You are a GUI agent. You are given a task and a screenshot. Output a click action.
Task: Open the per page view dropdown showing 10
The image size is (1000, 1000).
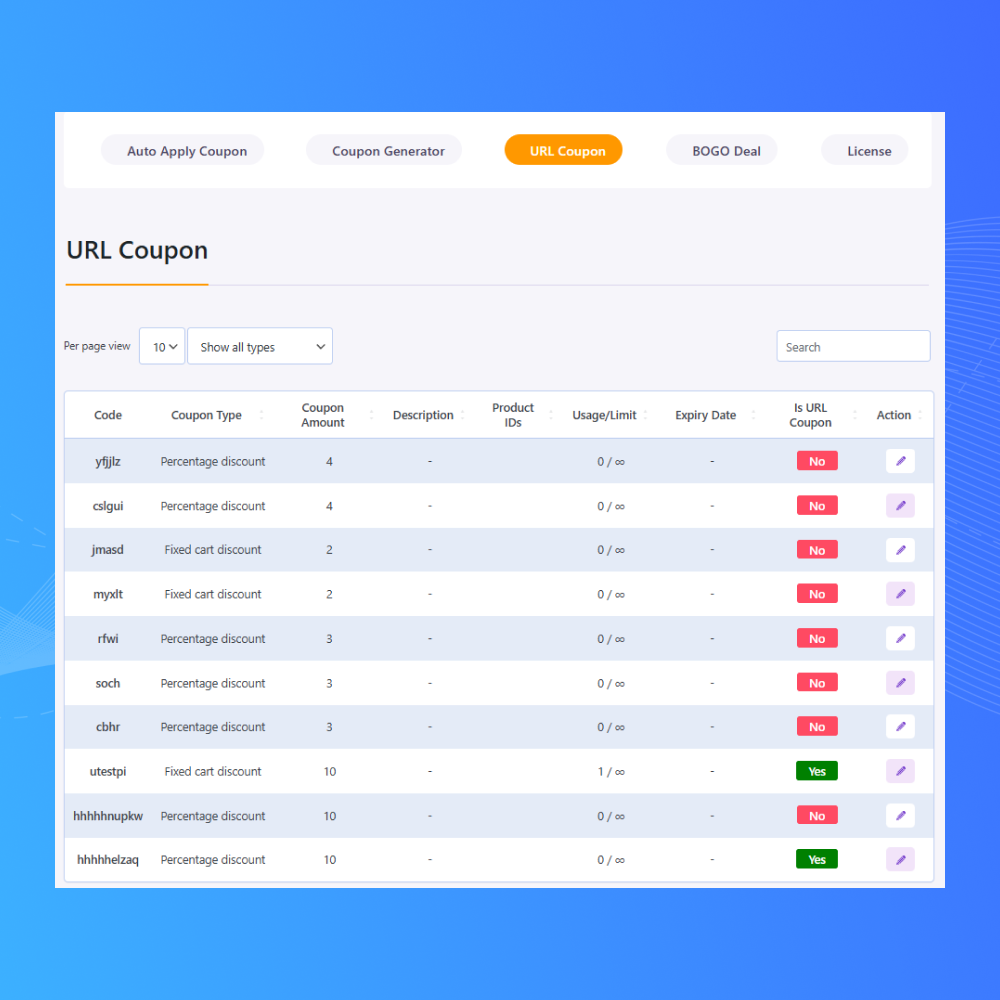tap(162, 346)
